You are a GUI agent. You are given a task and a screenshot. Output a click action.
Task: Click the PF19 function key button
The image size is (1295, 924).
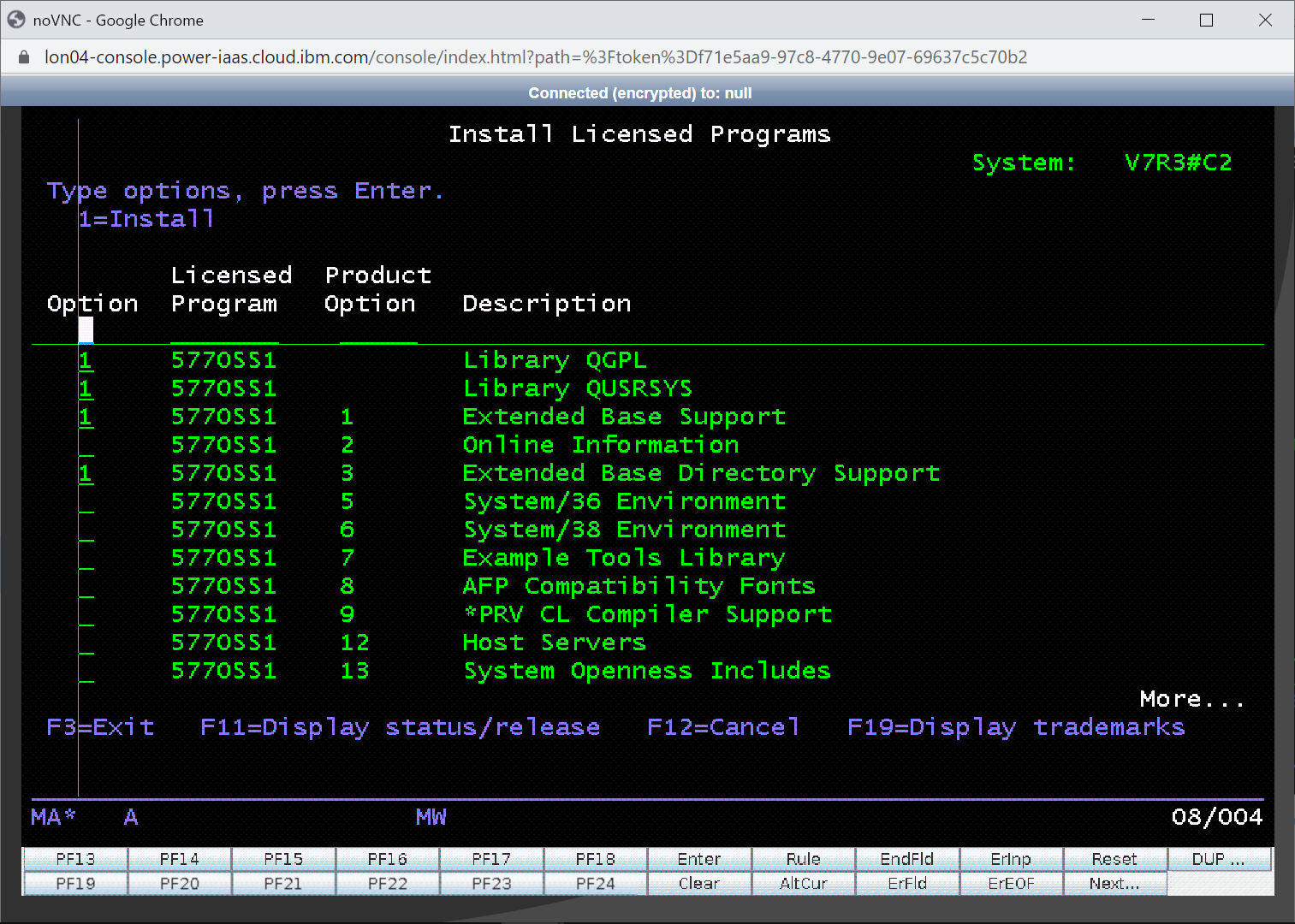75,884
